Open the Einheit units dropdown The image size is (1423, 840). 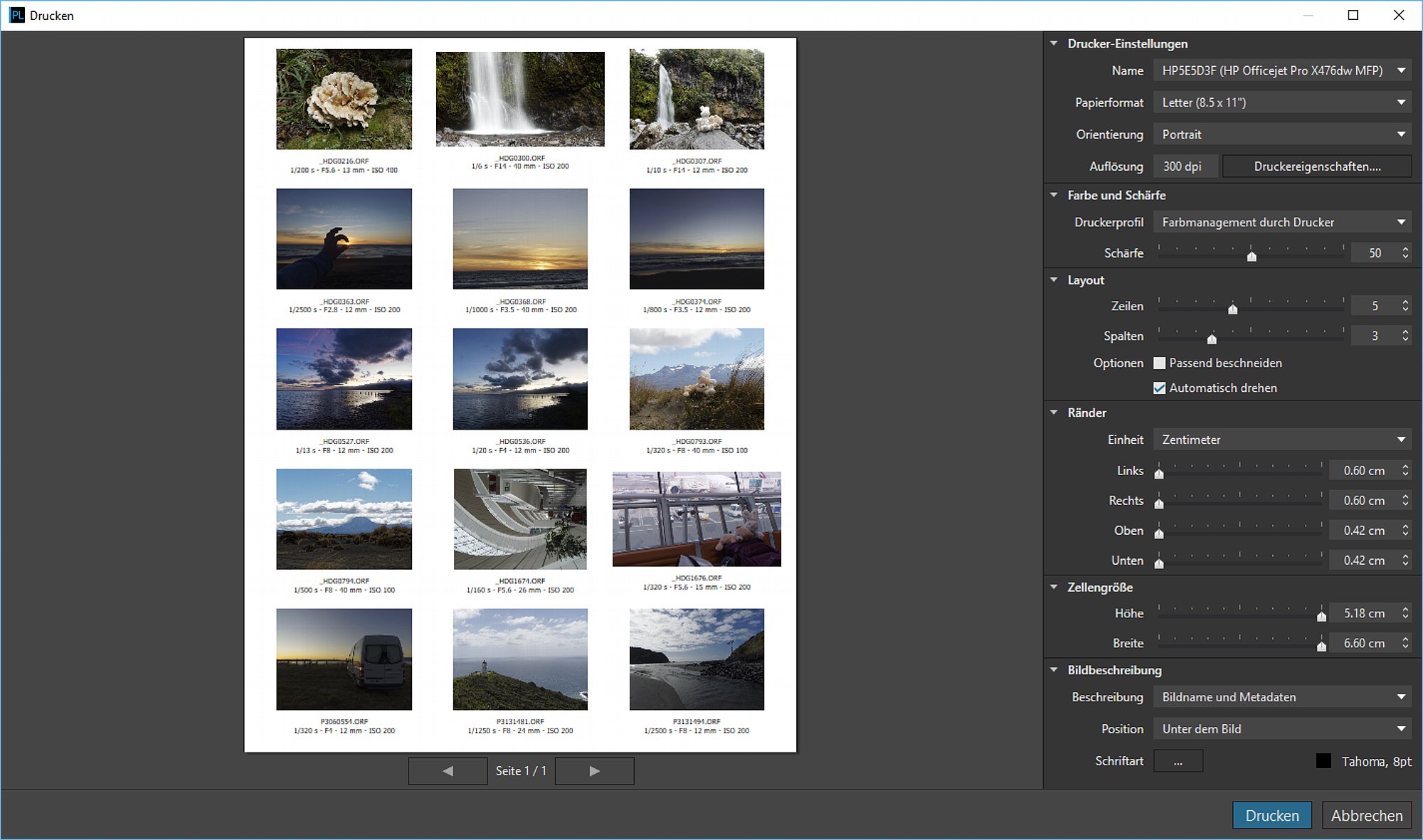pyautogui.click(x=1282, y=440)
